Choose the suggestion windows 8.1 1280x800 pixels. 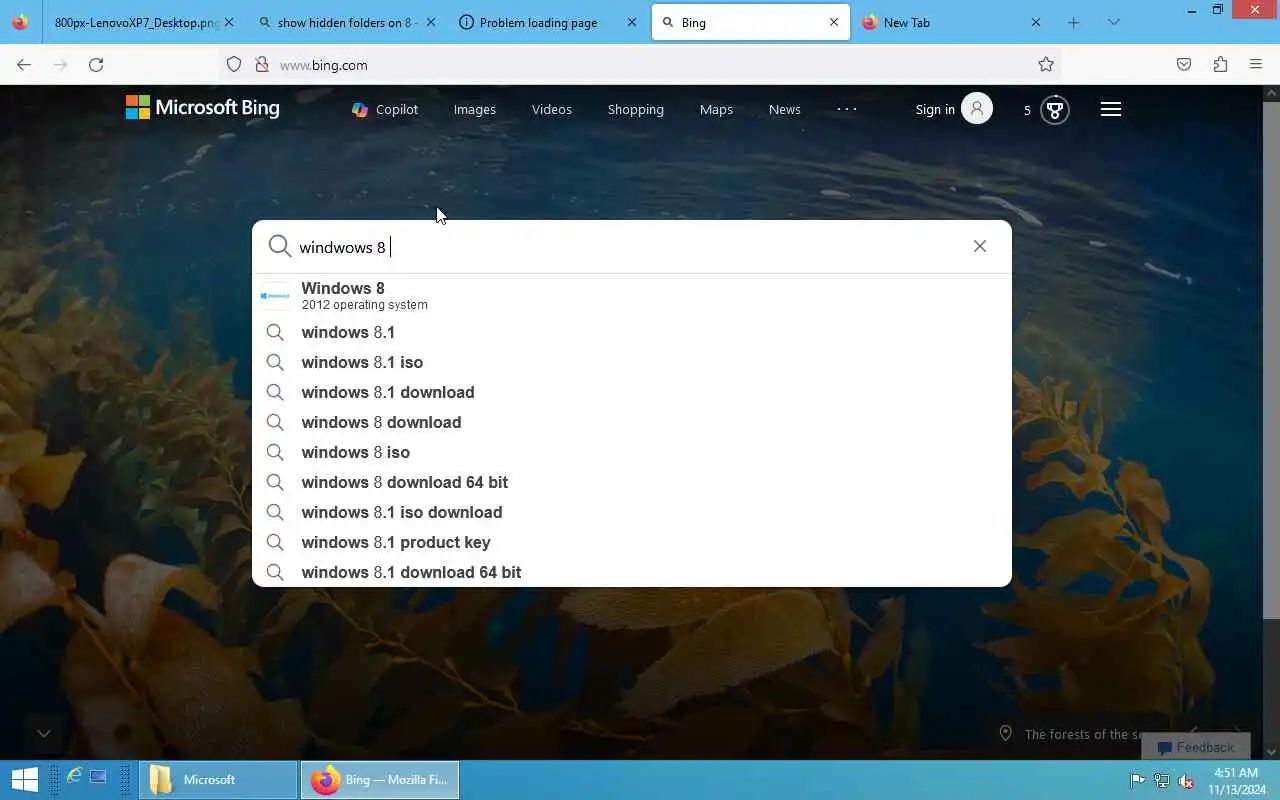pos(632,332)
